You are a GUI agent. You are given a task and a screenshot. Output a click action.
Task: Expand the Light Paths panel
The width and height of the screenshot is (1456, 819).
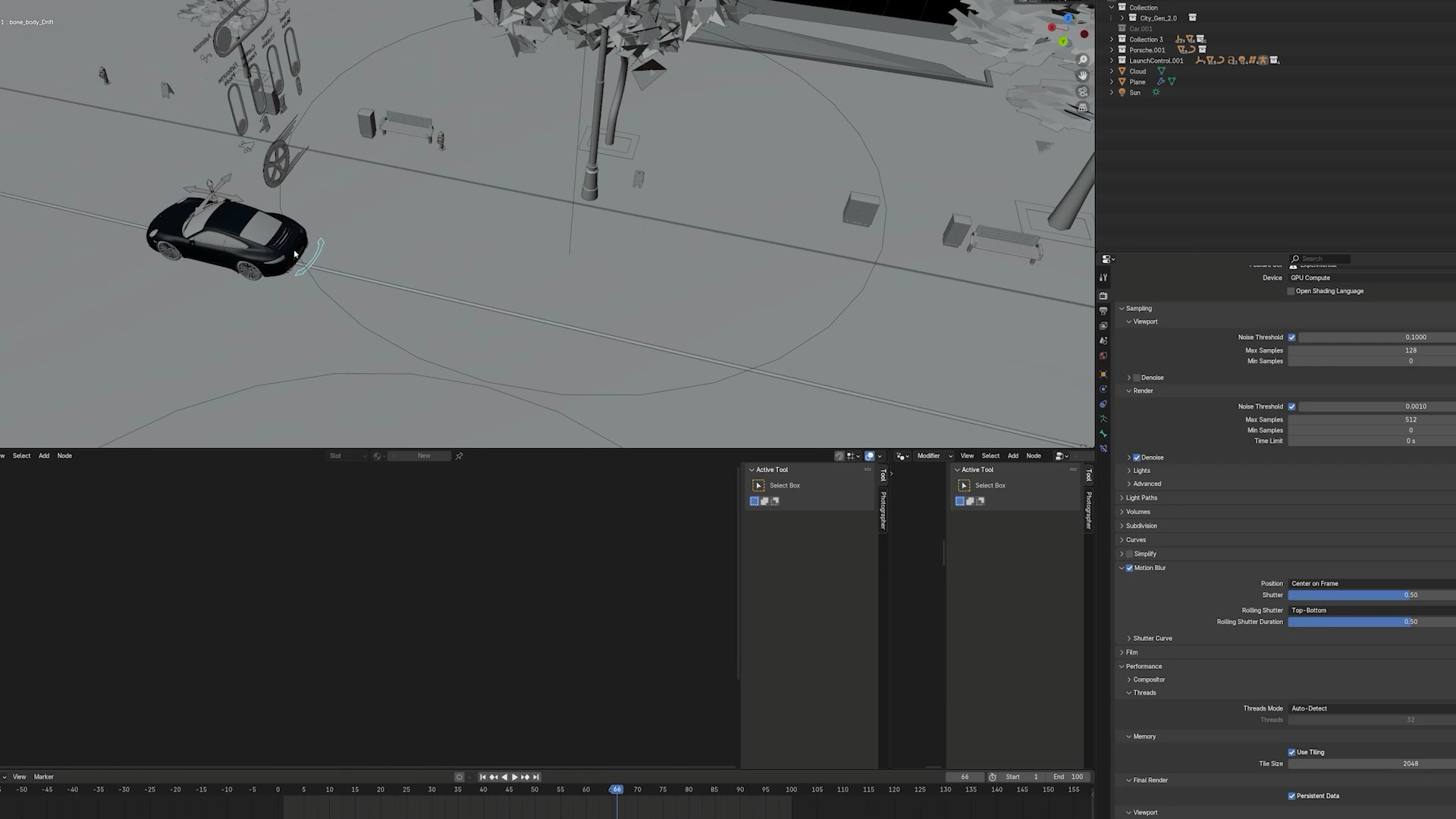tap(1141, 498)
